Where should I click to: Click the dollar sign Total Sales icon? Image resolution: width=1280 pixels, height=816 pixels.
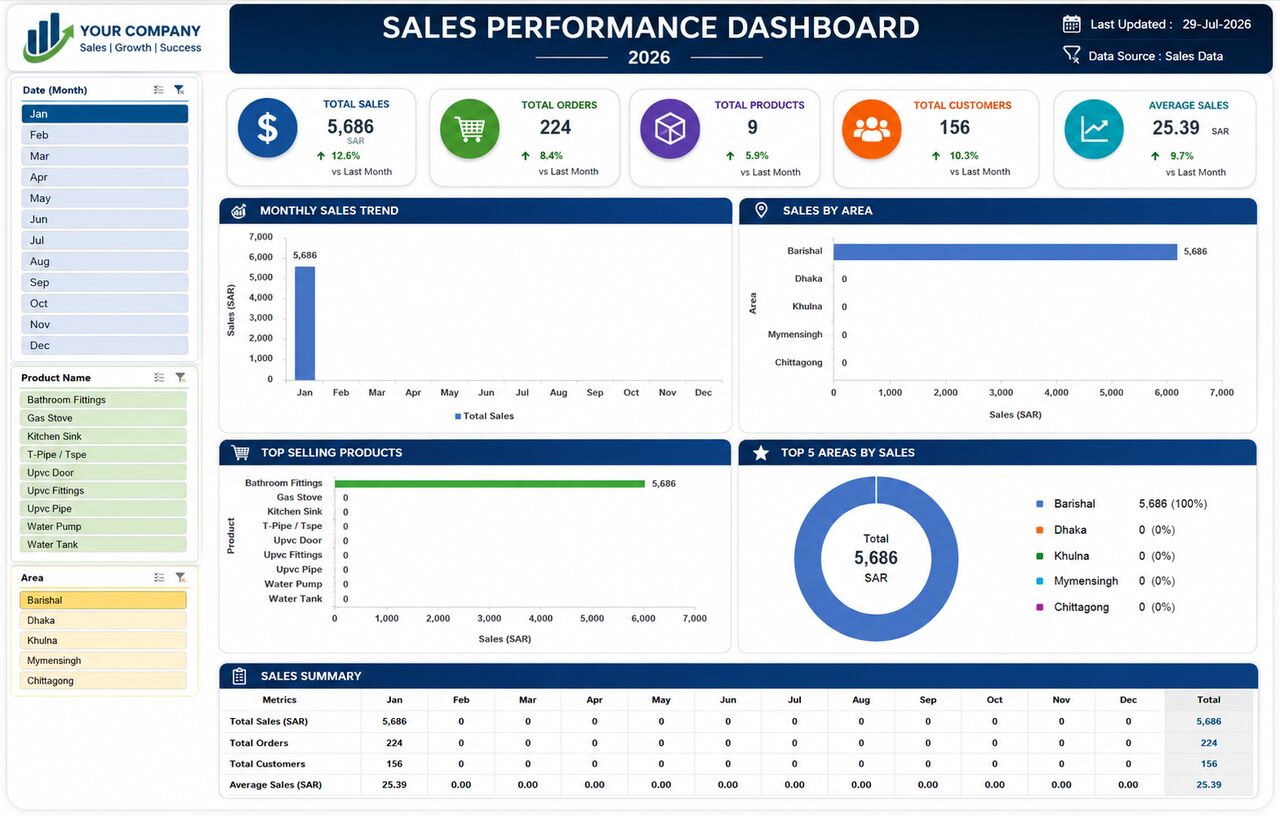268,128
